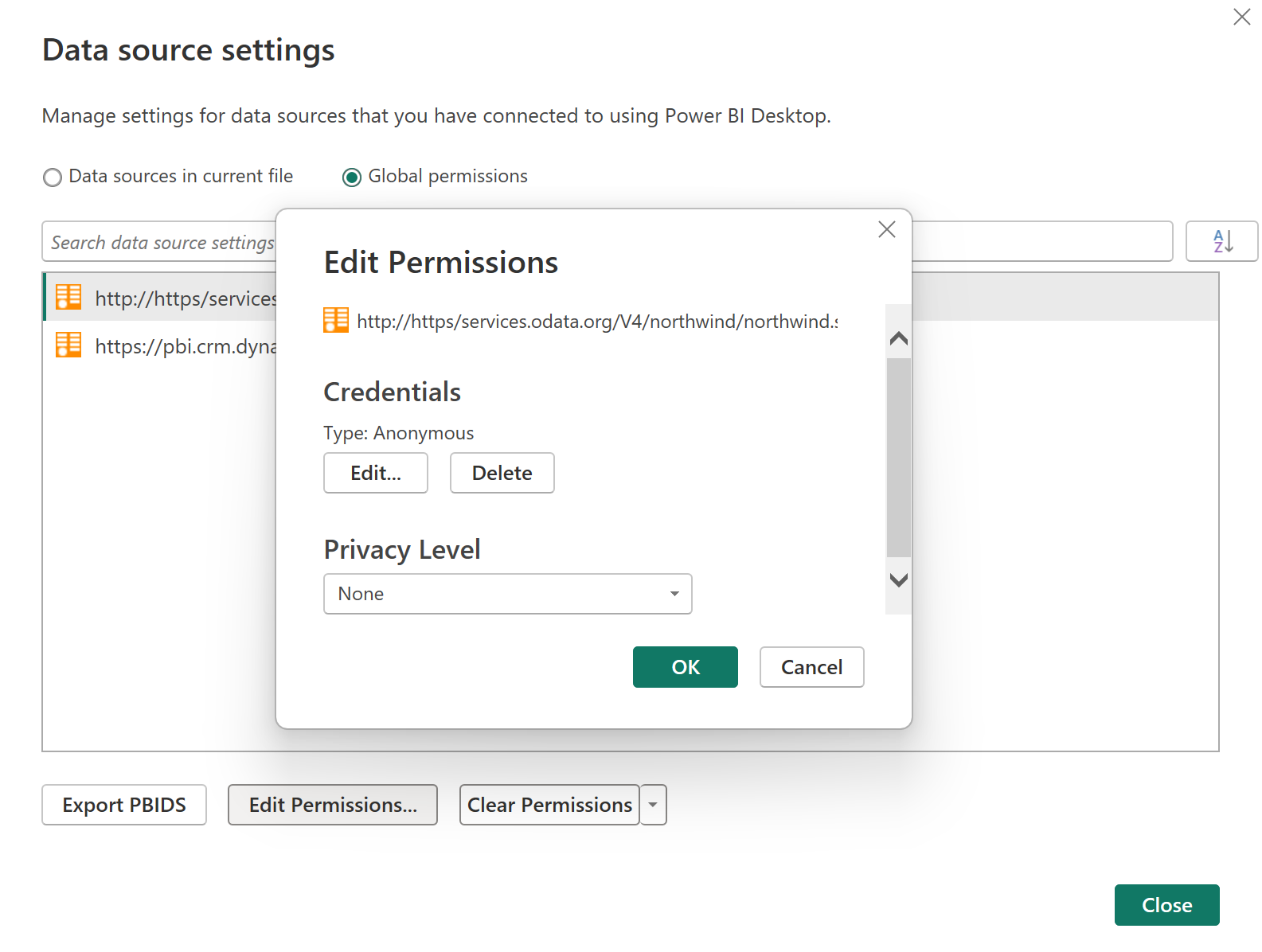The width and height of the screenshot is (1262, 952).
Task: Click the scroll up arrow in Edit Permissions
Action: point(899,338)
